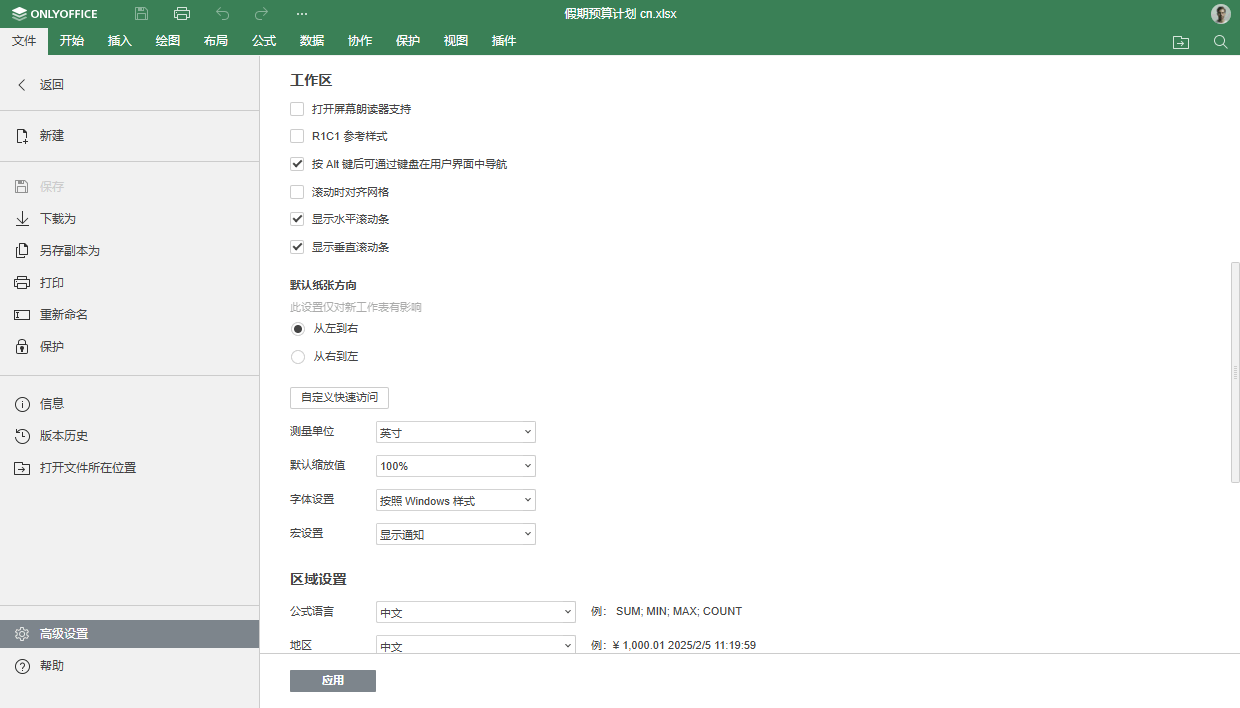Open the 测量单位 dropdown showing 英寸
The width and height of the screenshot is (1240, 708).
click(x=455, y=431)
